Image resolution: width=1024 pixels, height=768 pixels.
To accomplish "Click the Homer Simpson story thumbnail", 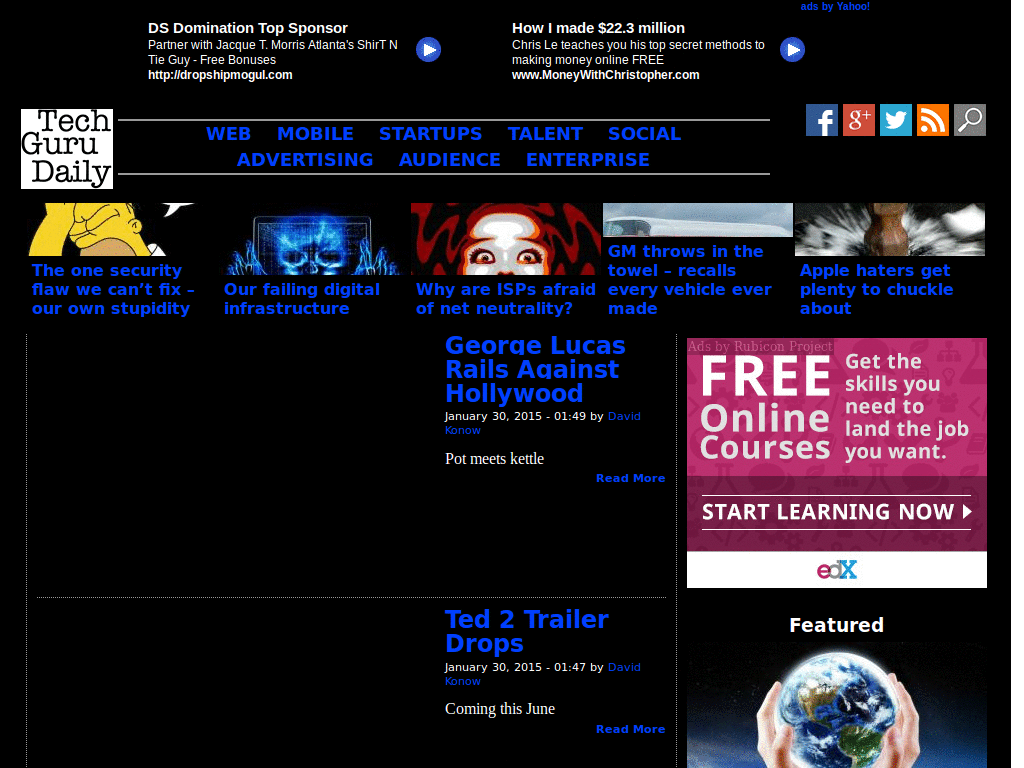I will [111, 229].
